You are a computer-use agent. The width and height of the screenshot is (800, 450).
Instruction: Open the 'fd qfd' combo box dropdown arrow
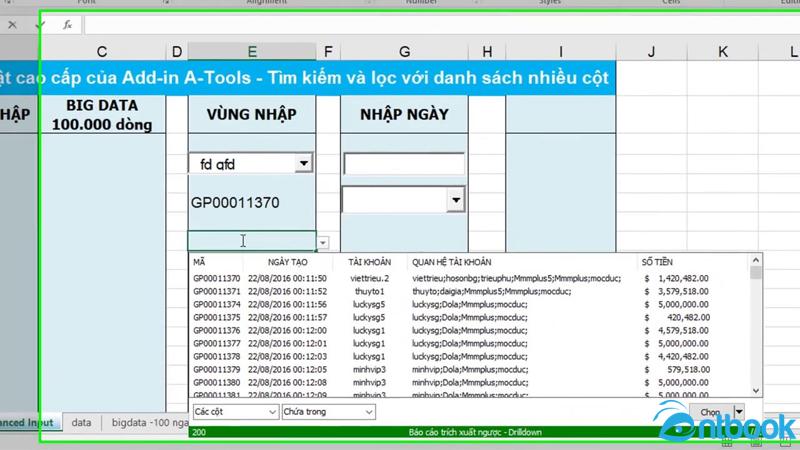304,164
